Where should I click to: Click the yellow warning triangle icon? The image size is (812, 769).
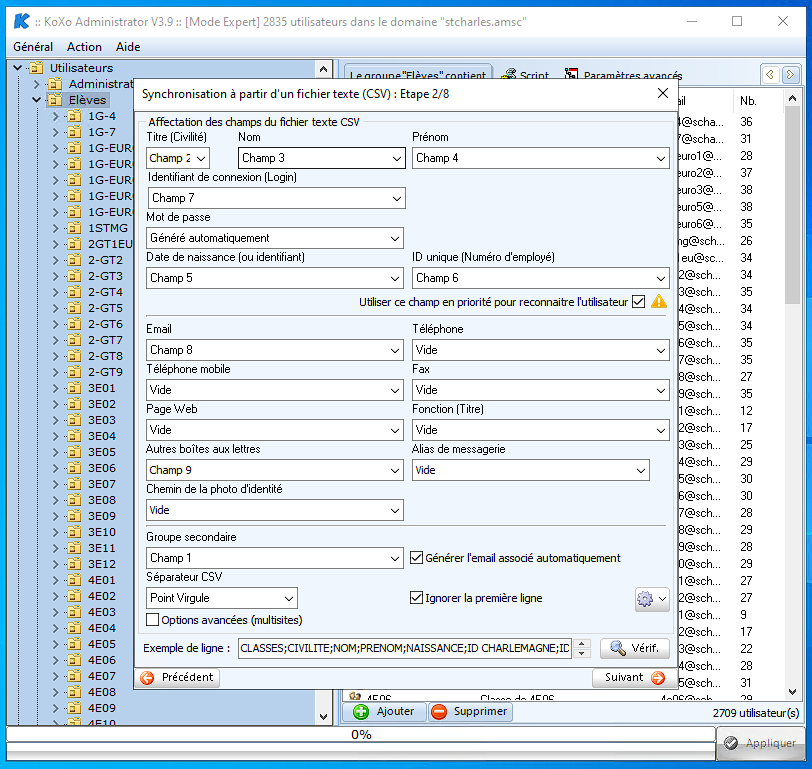point(659,301)
